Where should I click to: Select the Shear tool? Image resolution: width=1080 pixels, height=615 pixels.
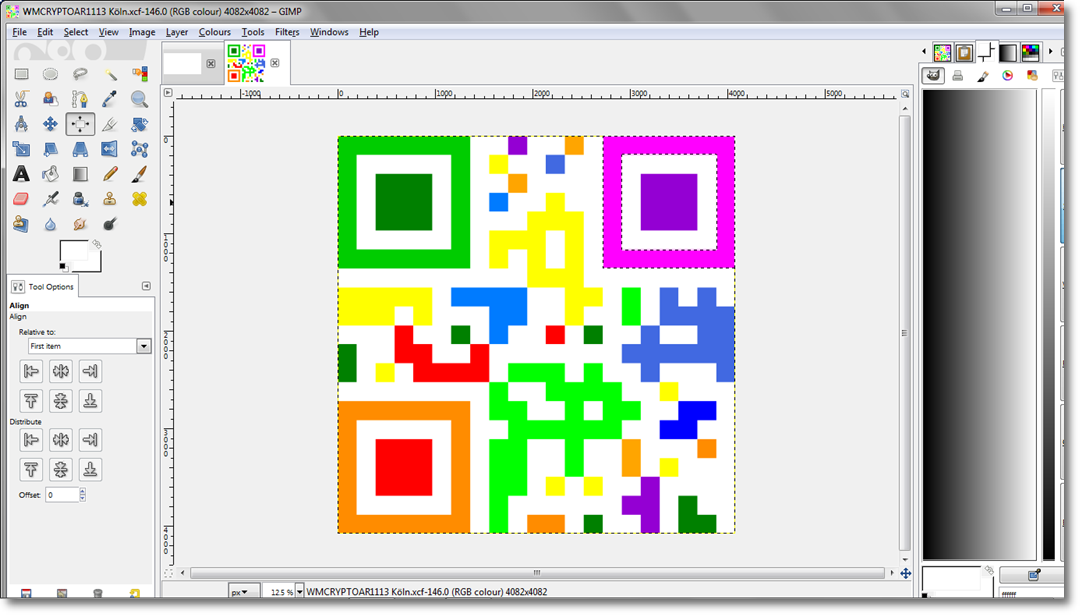coord(50,149)
